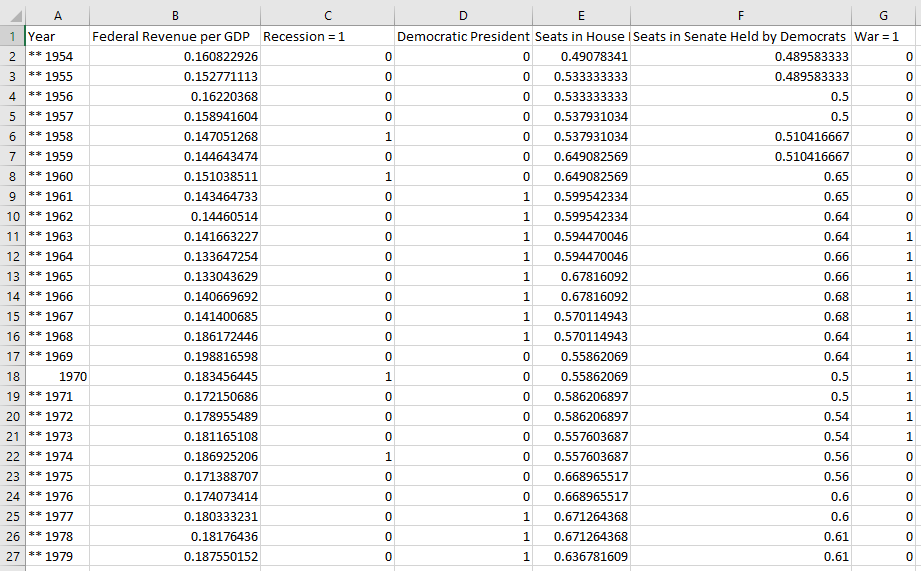The height and width of the screenshot is (571, 921).
Task: Select the value 0.186925206
Action: click(175, 456)
